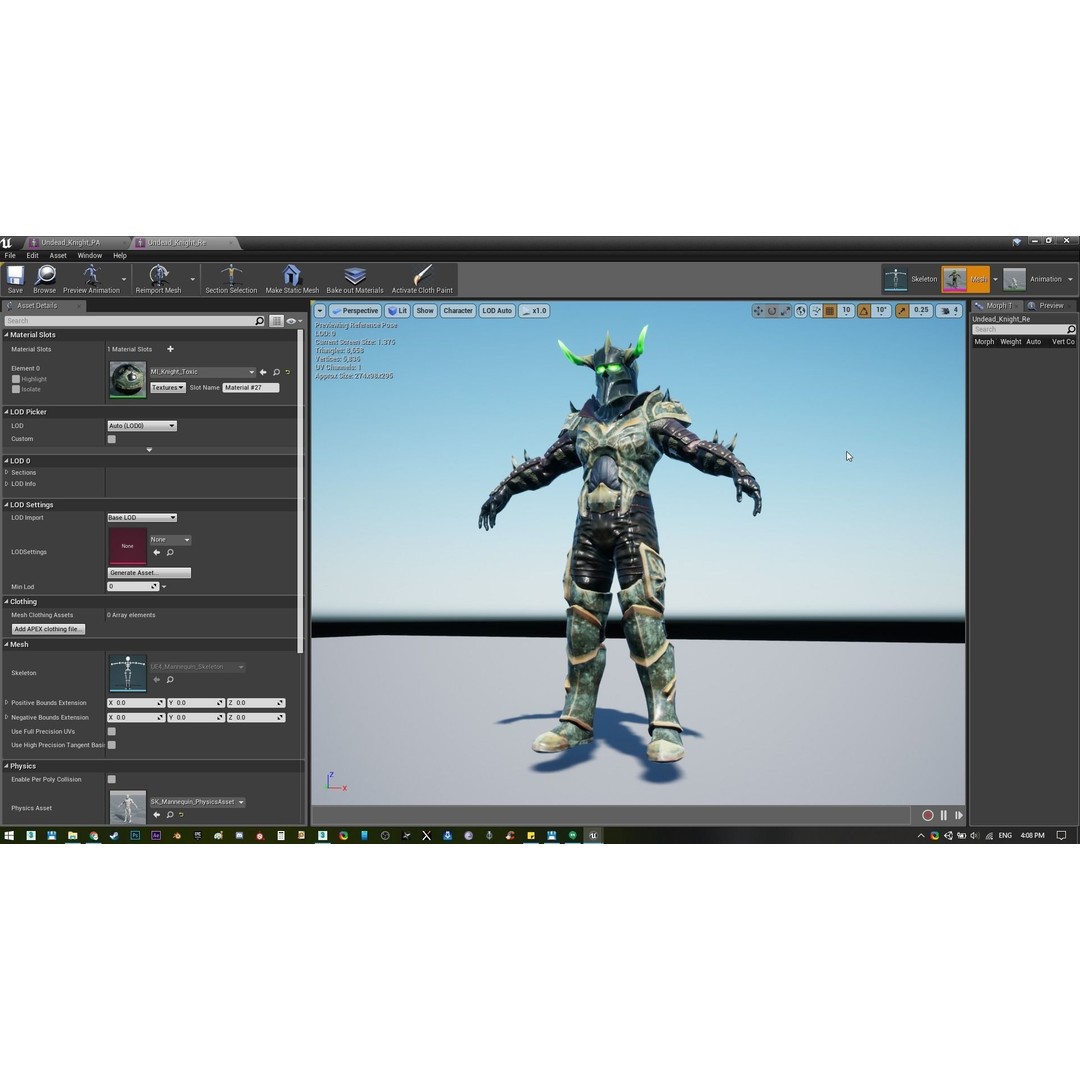Click the surface snapping icon in viewport
Image resolution: width=1080 pixels, height=1080 pixels.
click(x=816, y=311)
